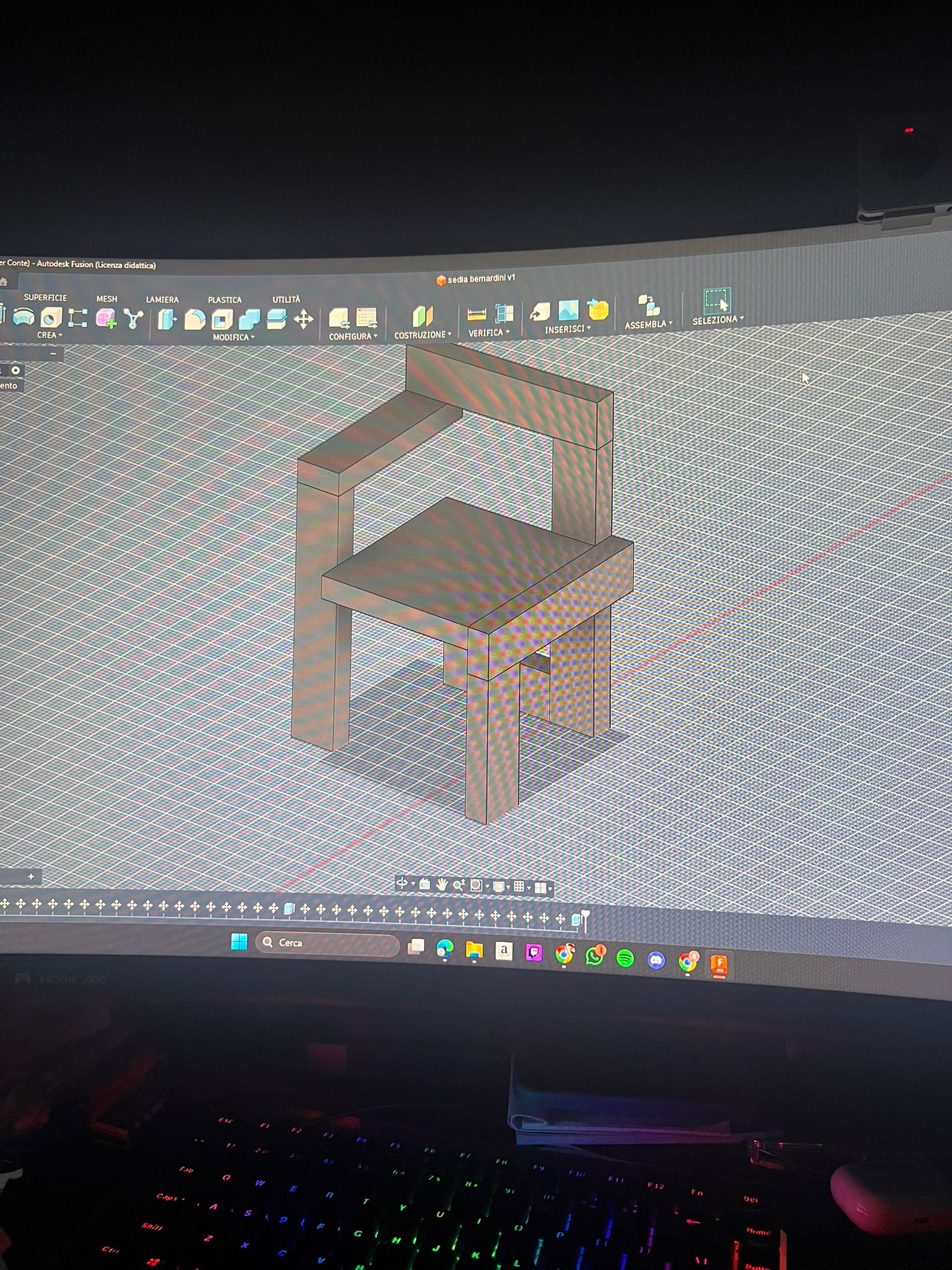Select the Insert Image icon
This screenshot has height=1270, width=952.
tap(568, 311)
